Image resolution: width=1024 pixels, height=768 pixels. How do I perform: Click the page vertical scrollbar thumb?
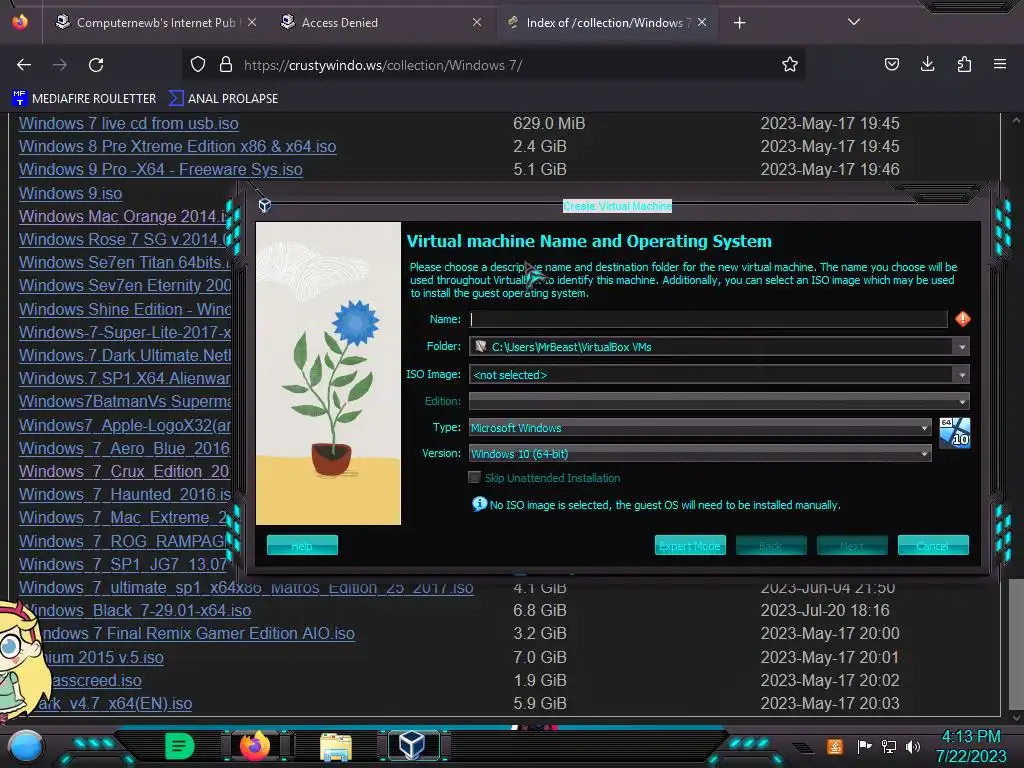(x=1016, y=643)
